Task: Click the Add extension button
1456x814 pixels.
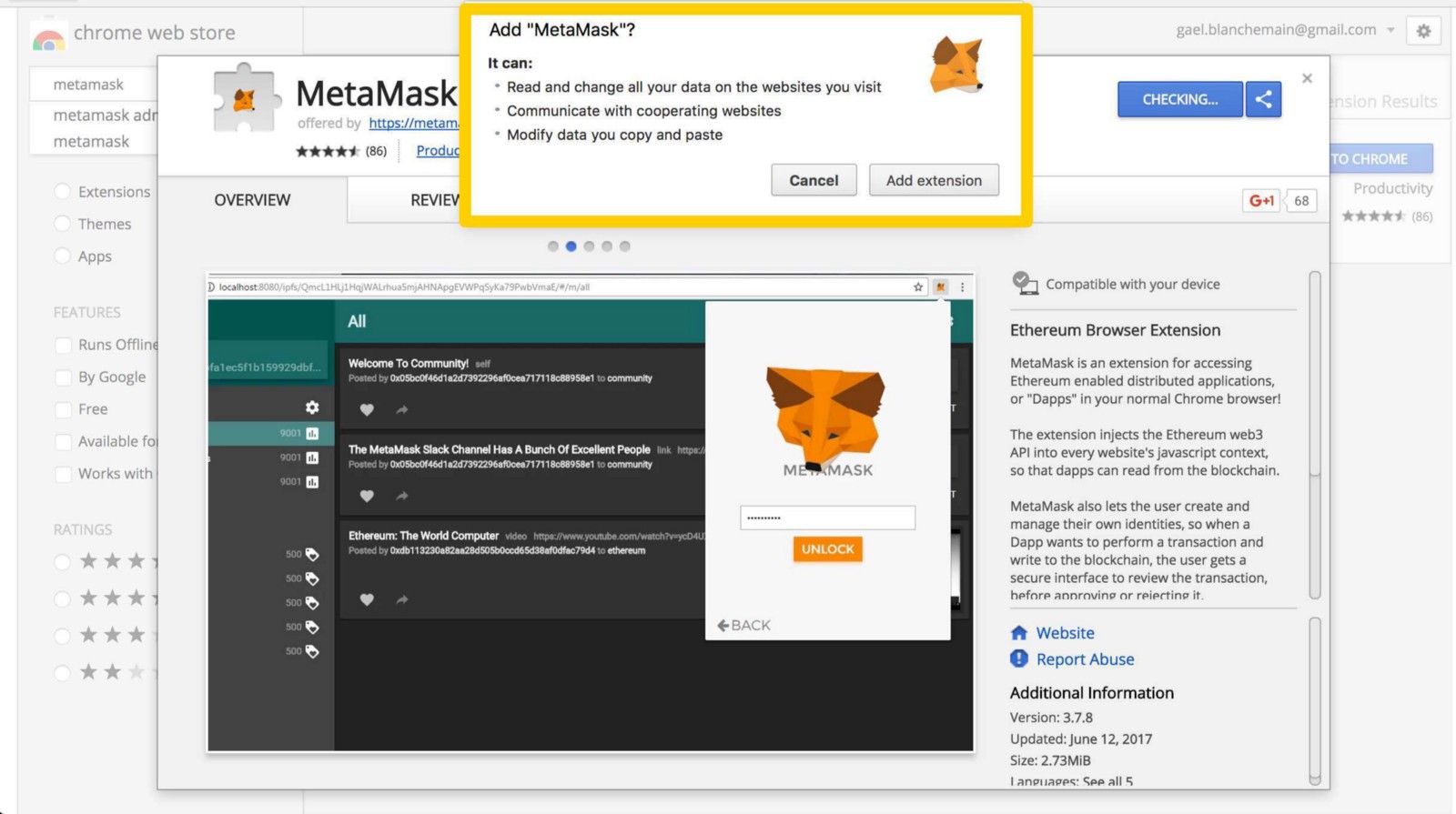Action: [x=934, y=180]
